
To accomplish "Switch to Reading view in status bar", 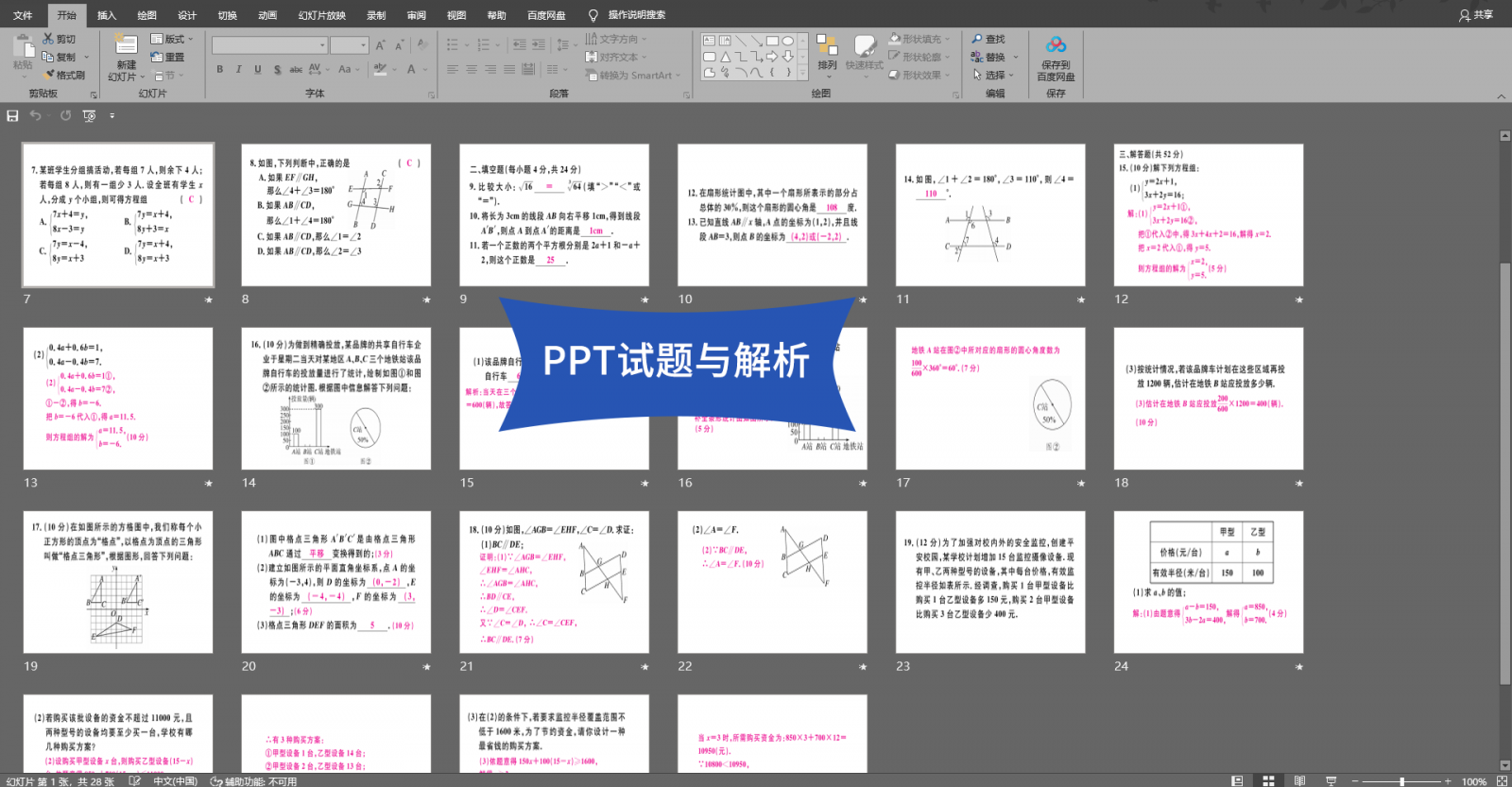I will tap(1300, 780).
